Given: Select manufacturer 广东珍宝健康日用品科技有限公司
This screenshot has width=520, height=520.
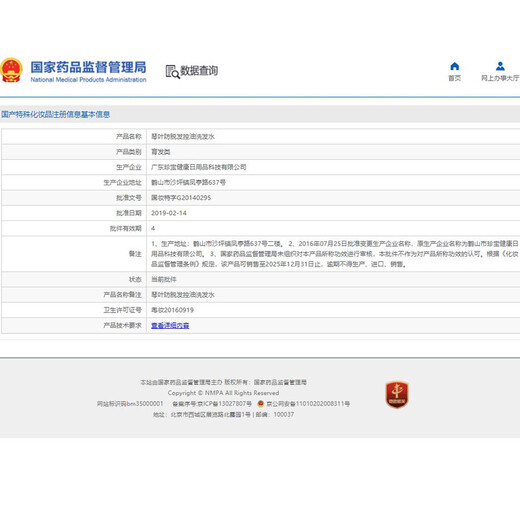Looking at the screenshot, I should point(199,167).
